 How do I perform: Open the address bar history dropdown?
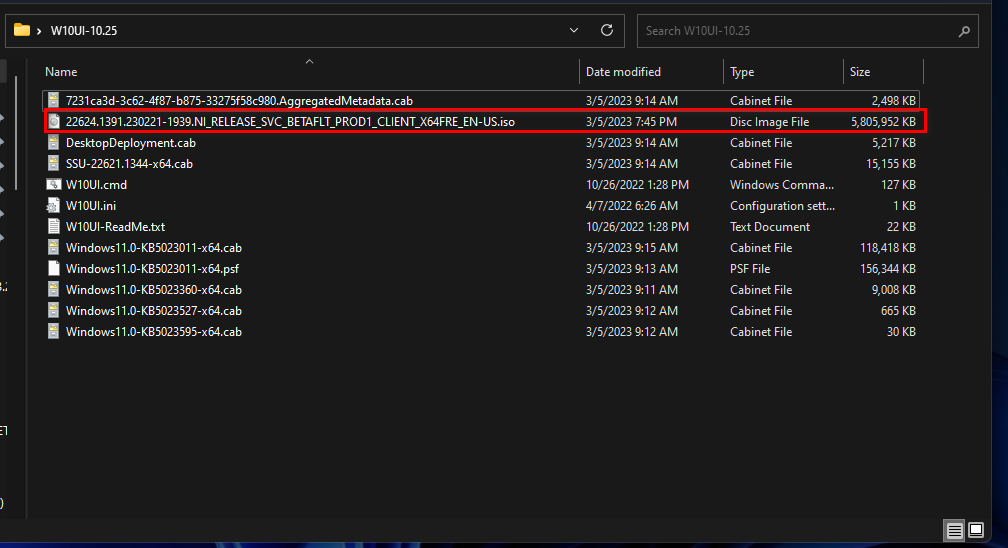pyautogui.click(x=573, y=30)
